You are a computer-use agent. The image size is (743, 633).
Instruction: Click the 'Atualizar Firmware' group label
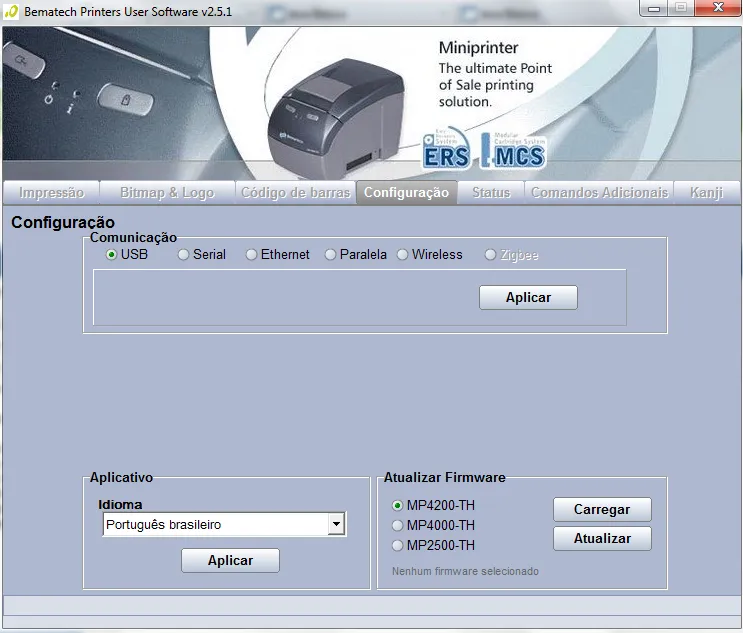(444, 477)
